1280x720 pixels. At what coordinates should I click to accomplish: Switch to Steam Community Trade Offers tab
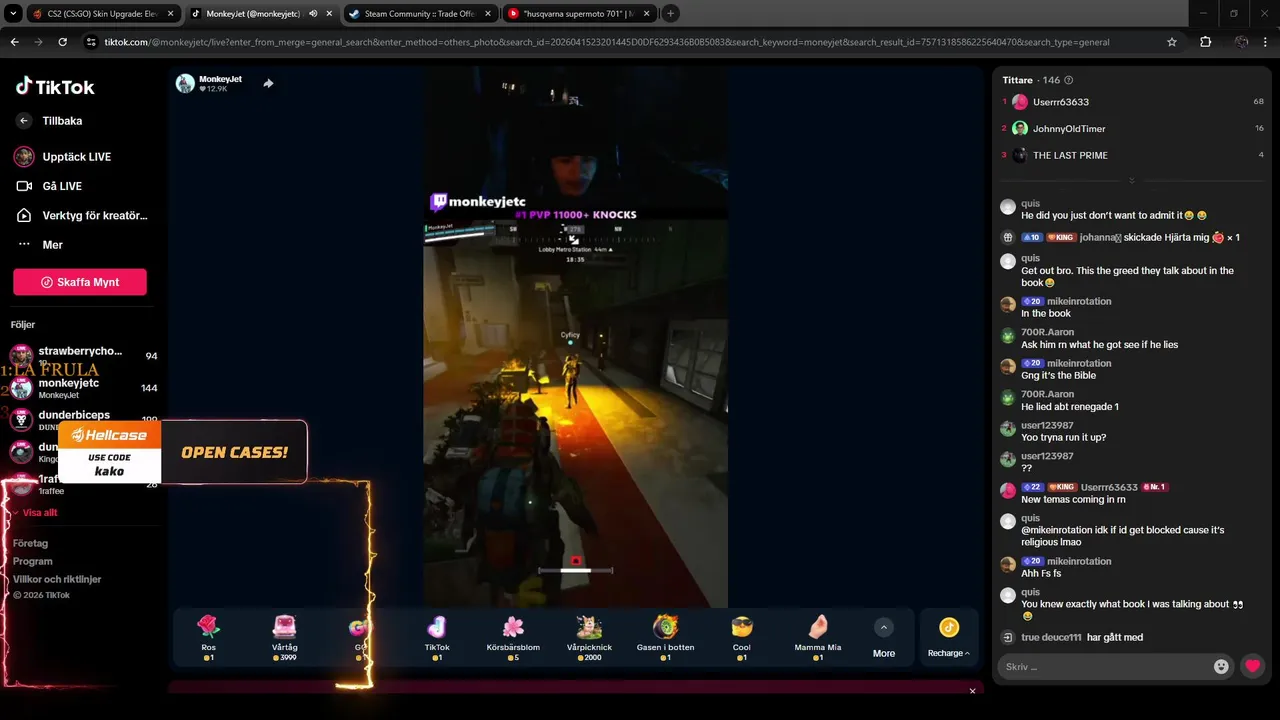[418, 14]
